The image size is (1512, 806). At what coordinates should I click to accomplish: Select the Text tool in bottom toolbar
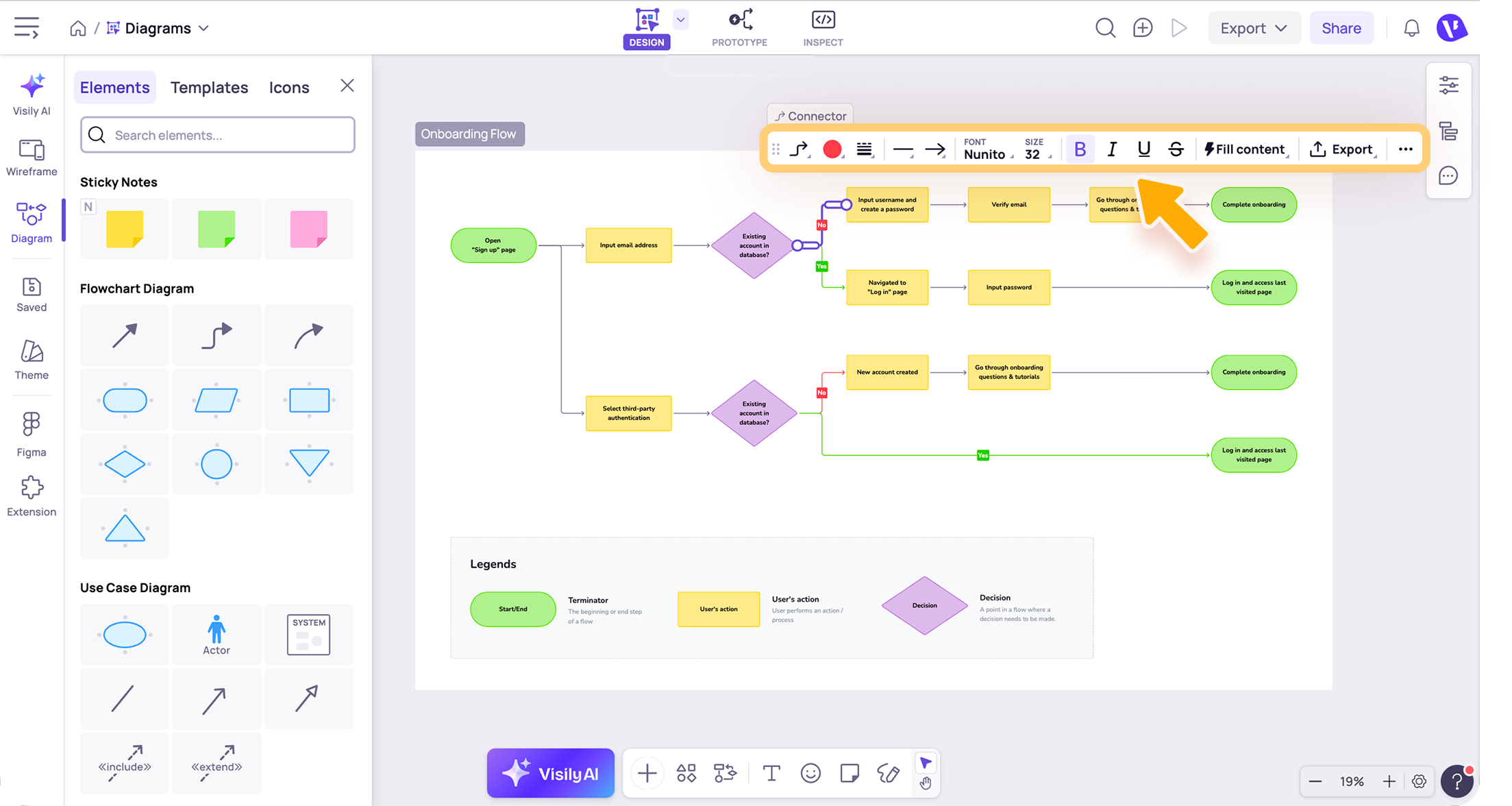tap(771, 774)
